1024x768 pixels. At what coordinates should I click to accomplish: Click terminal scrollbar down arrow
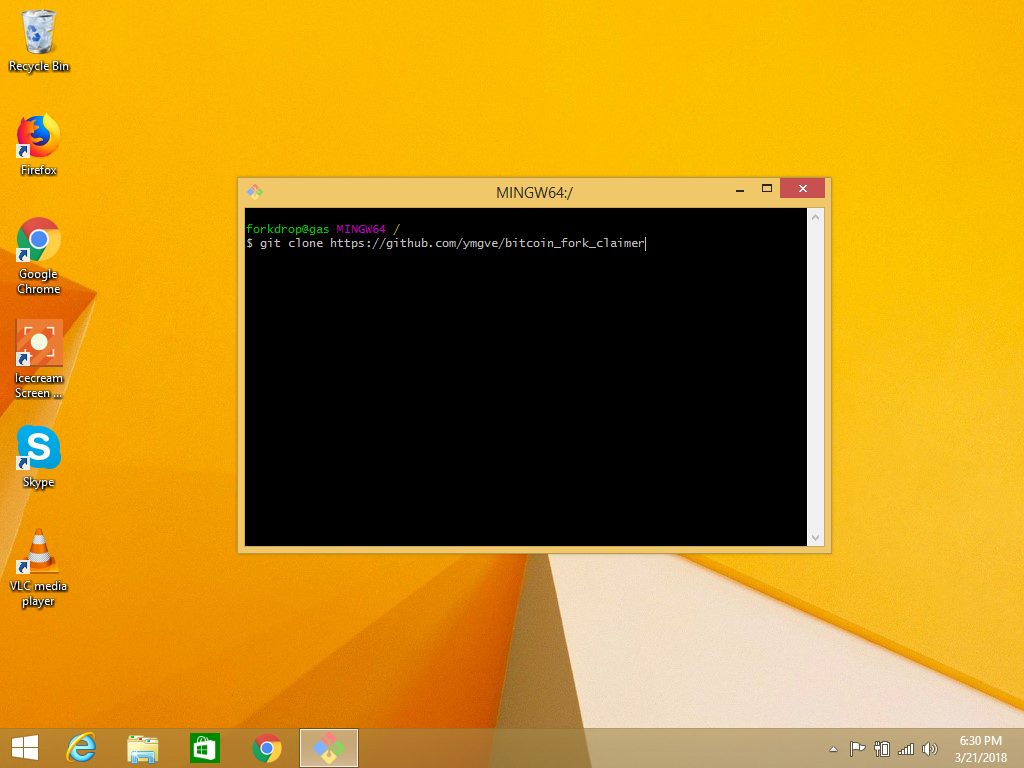tap(815, 537)
